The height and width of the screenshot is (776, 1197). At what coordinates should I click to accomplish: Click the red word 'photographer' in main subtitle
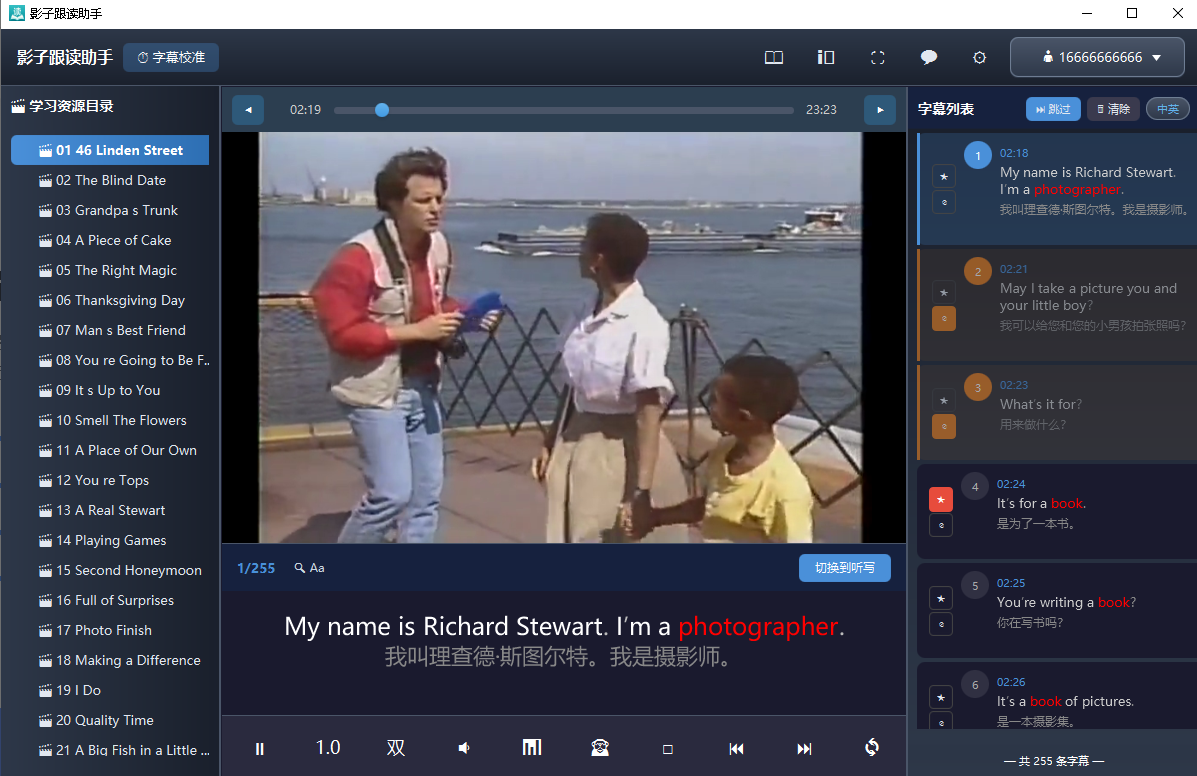click(758, 627)
